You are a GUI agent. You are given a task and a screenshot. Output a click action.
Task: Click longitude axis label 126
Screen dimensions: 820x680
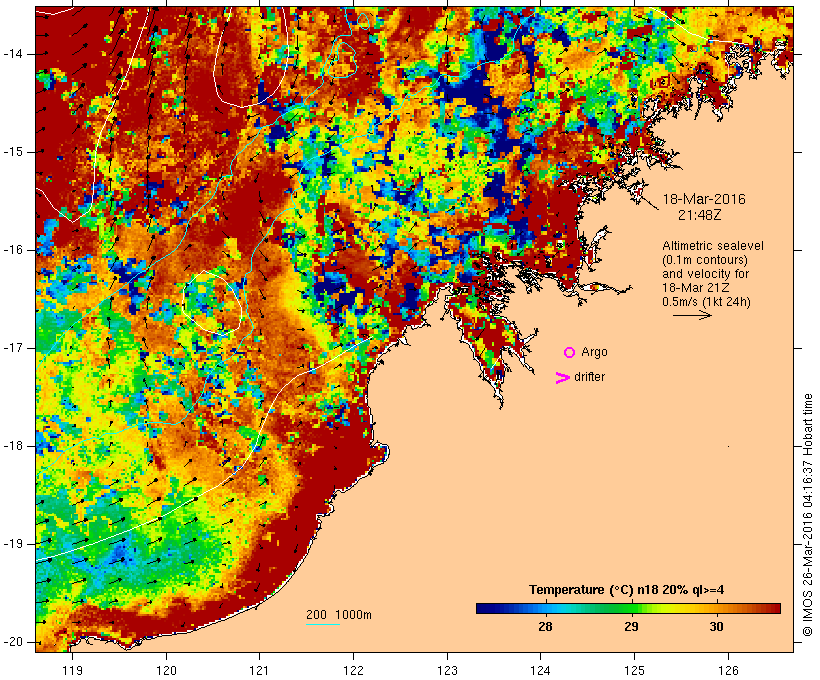click(x=728, y=670)
